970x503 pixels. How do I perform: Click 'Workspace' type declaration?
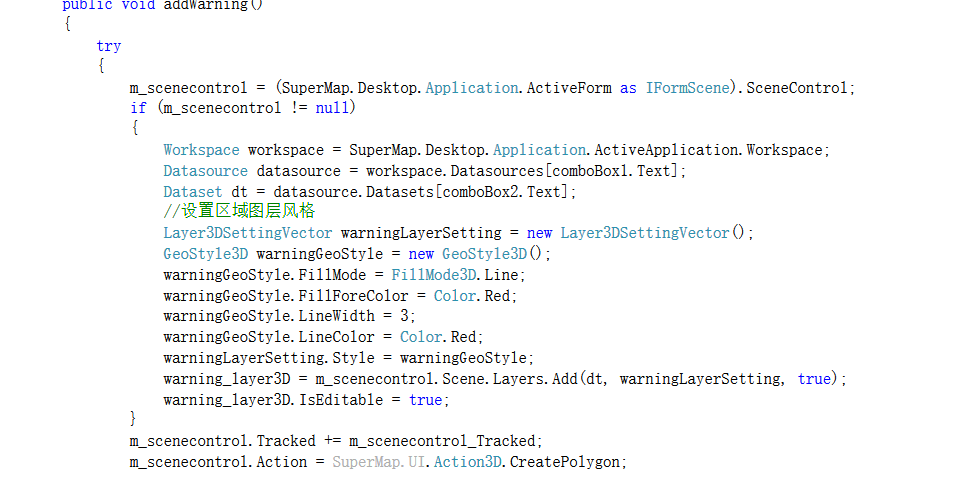point(201,150)
